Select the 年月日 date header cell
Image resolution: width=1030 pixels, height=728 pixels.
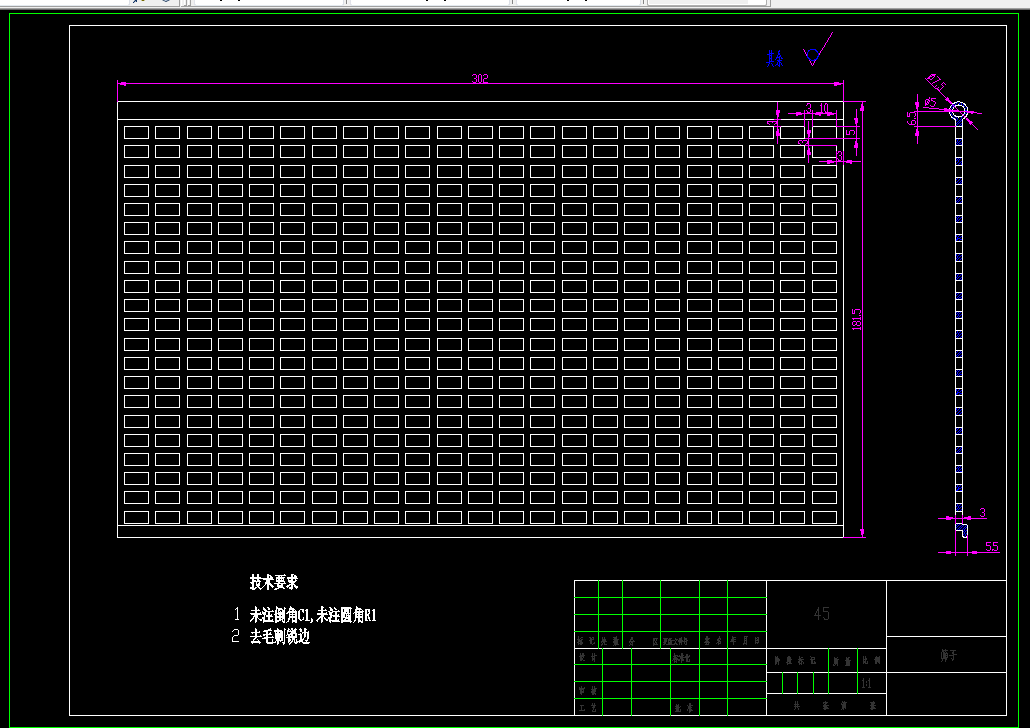pos(746,640)
